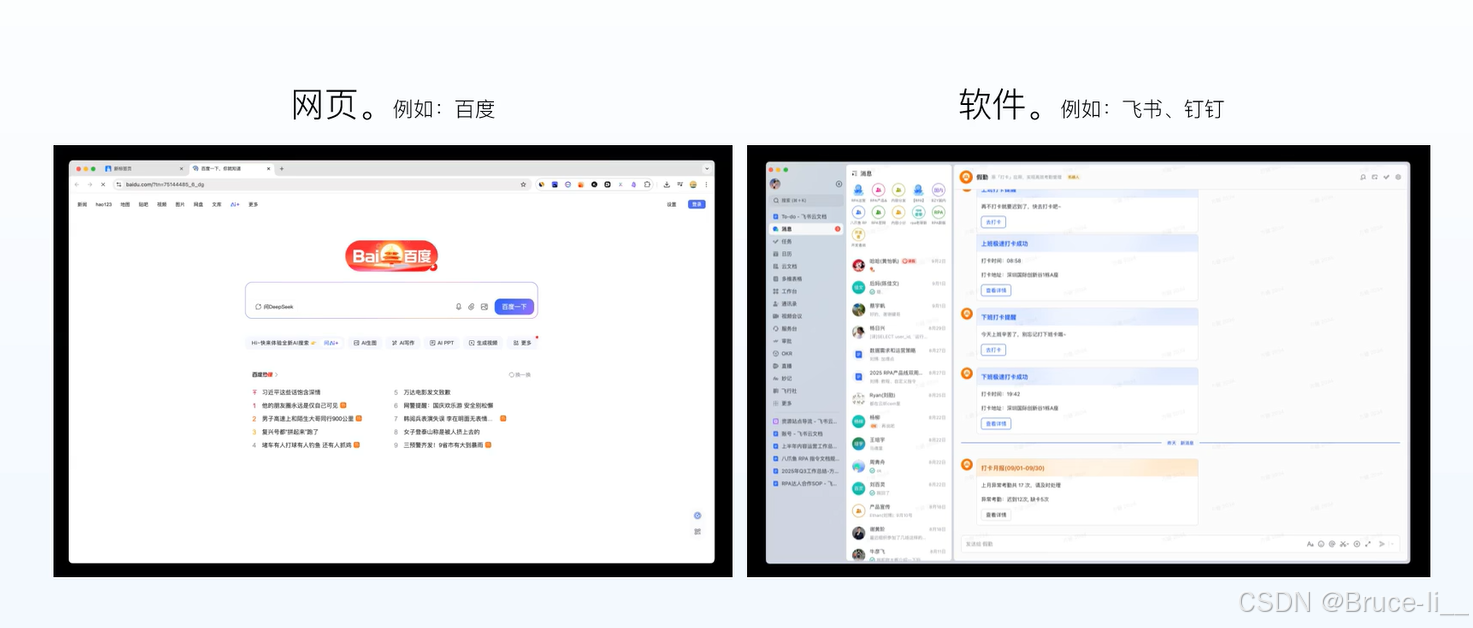1473x628 pixels.
Task: Click the circled plus icon in message box
Action: [1357, 544]
